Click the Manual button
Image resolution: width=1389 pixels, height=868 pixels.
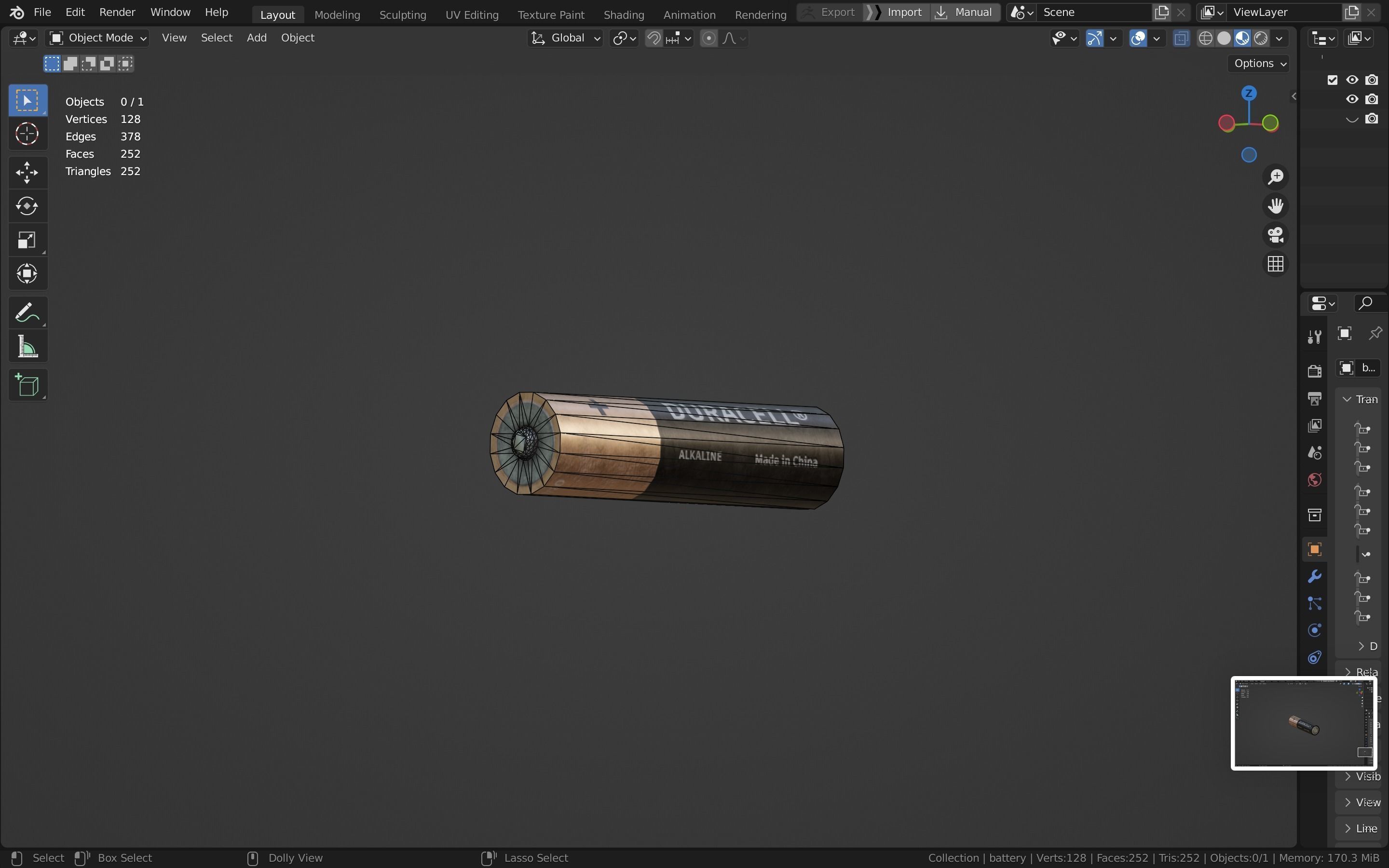click(965, 12)
